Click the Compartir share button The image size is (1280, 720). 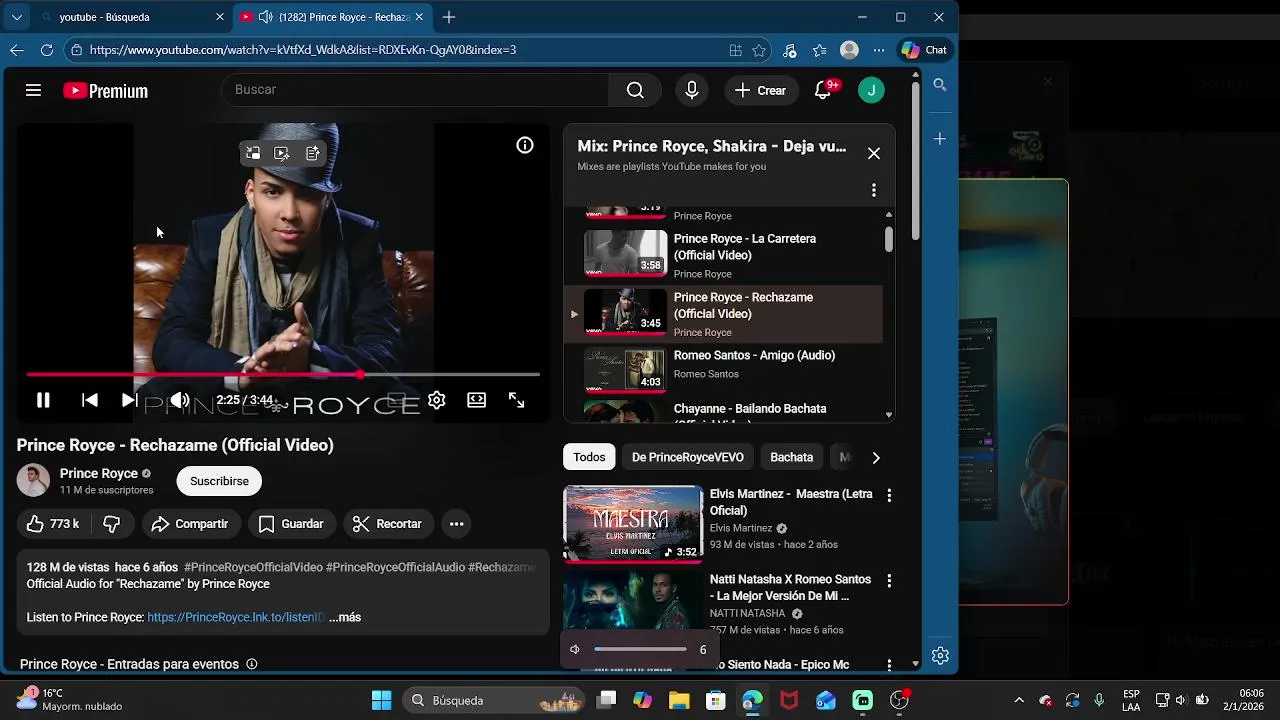[x=190, y=524]
